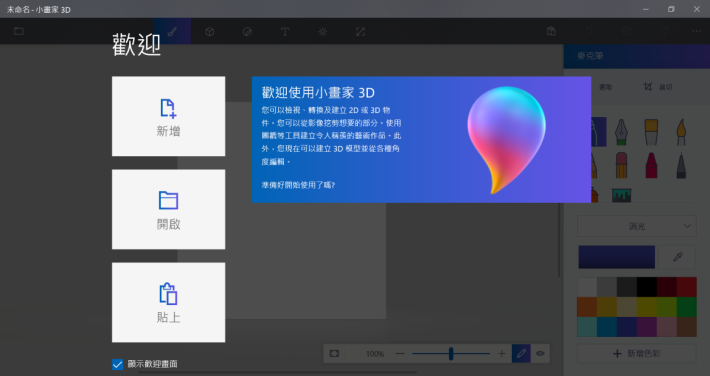Pick the dark green swatch at row end
710x376 pixels.
coord(686,307)
